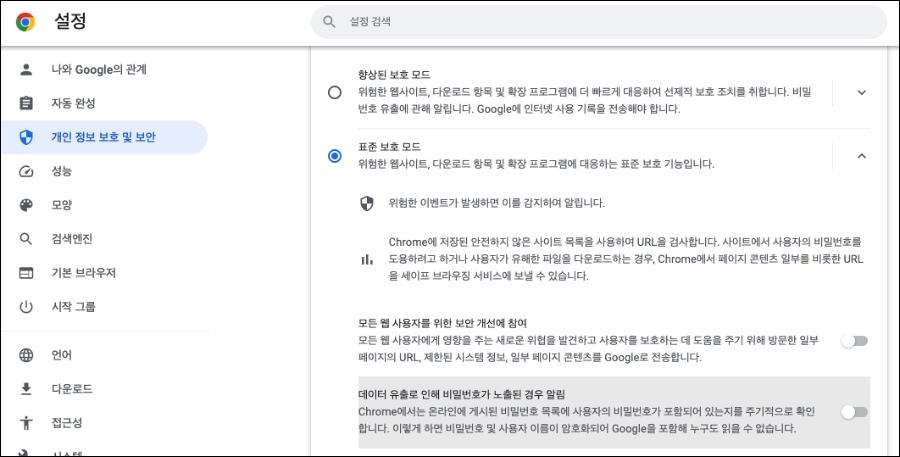Click the speedometer icon for 성능

point(26,171)
